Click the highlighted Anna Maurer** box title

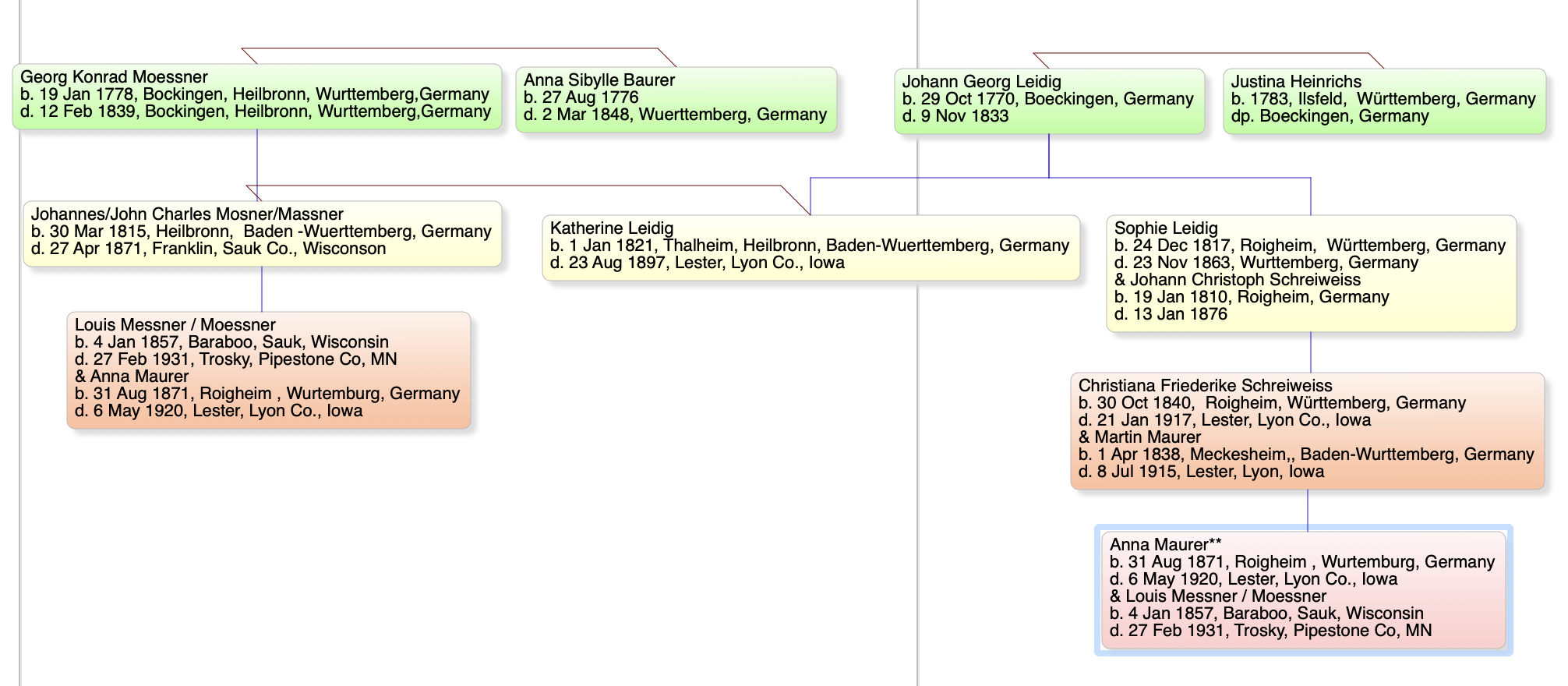pyautogui.click(x=1164, y=545)
